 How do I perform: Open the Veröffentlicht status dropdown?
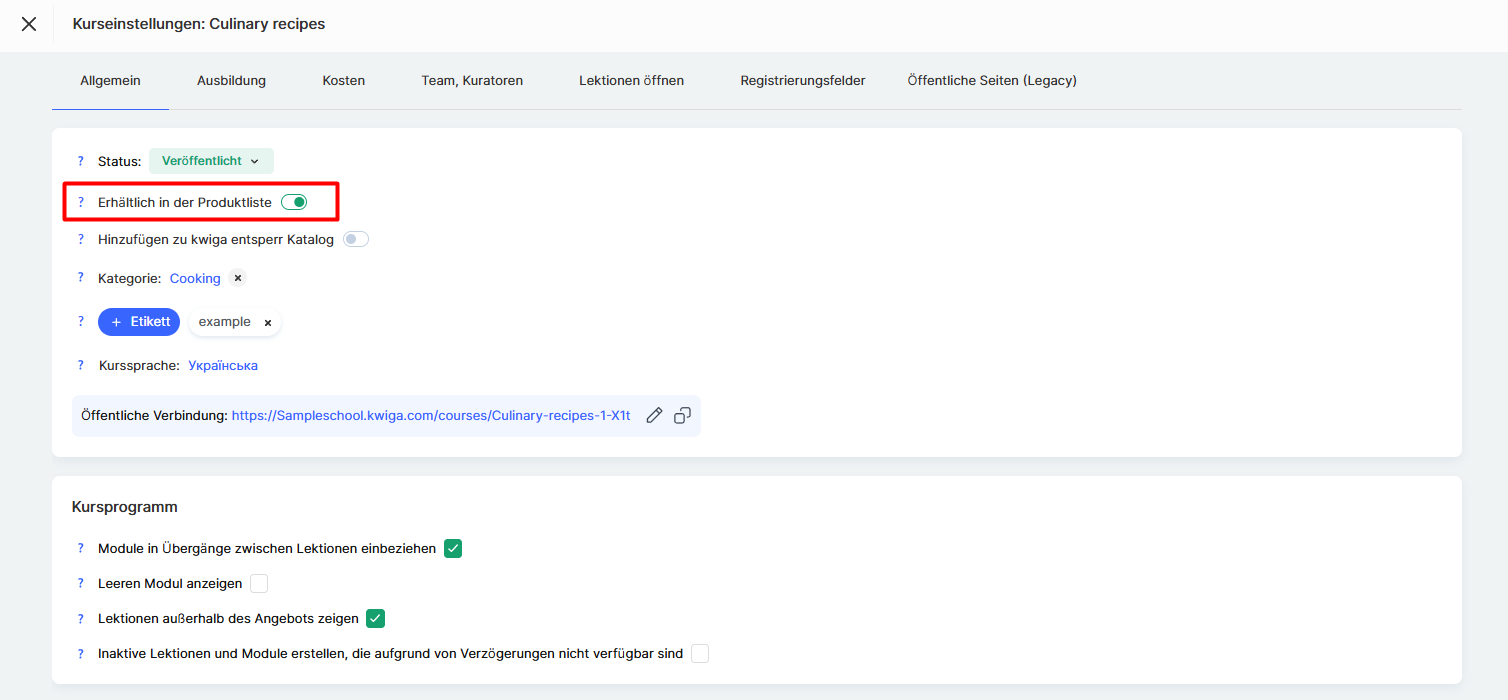(211, 161)
